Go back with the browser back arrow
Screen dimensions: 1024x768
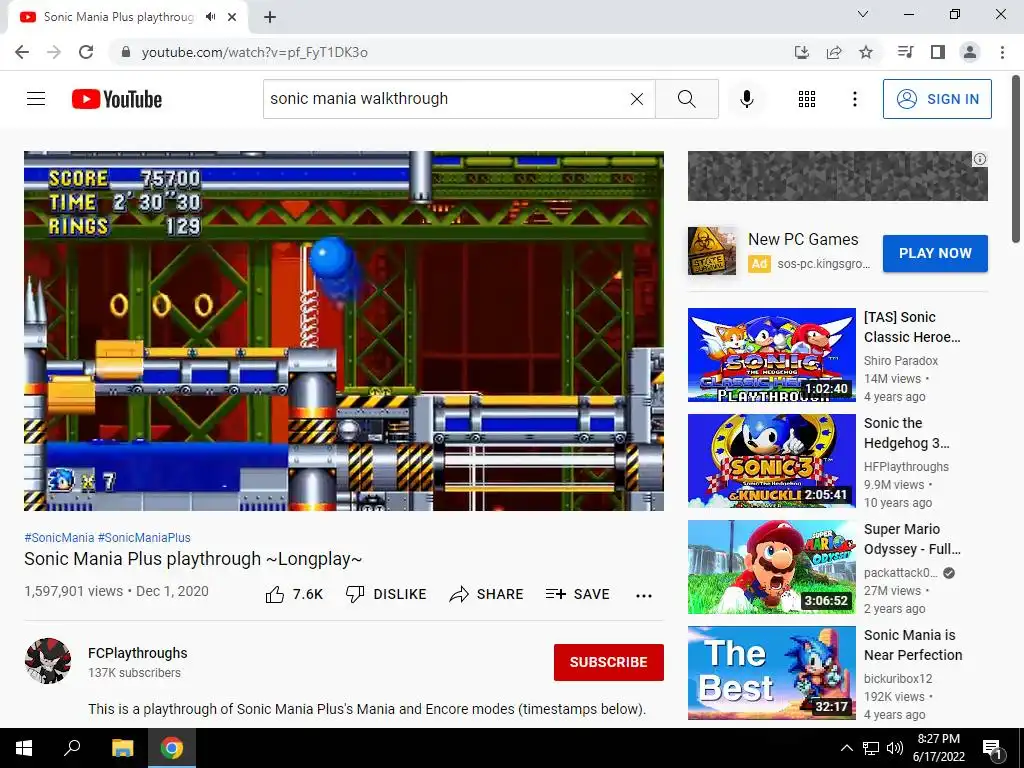pos(22,52)
